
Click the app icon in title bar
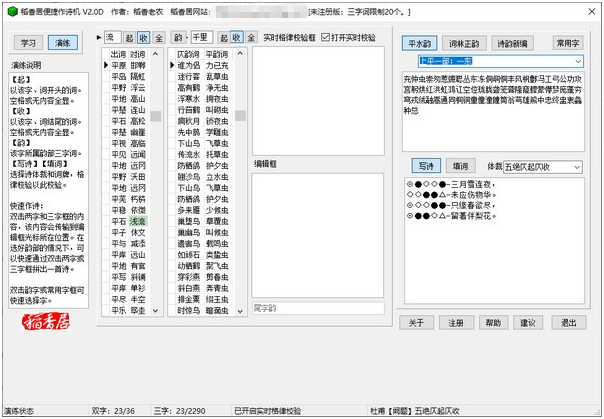point(9,9)
